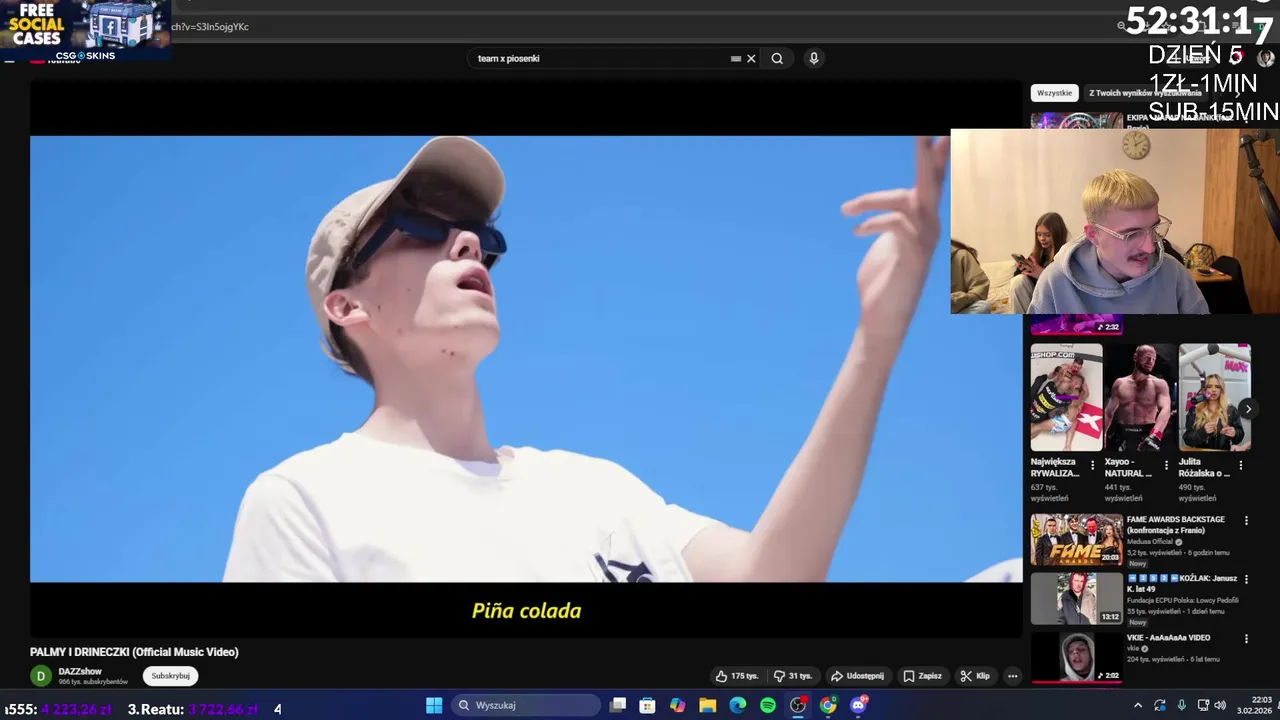
Task: Open the DAZZshow channel name link
Action: (x=80, y=671)
